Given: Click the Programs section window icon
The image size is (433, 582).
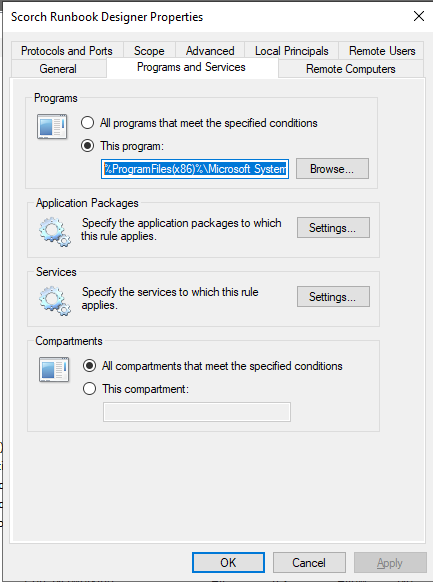Looking at the screenshot, I should pos(52,126).
